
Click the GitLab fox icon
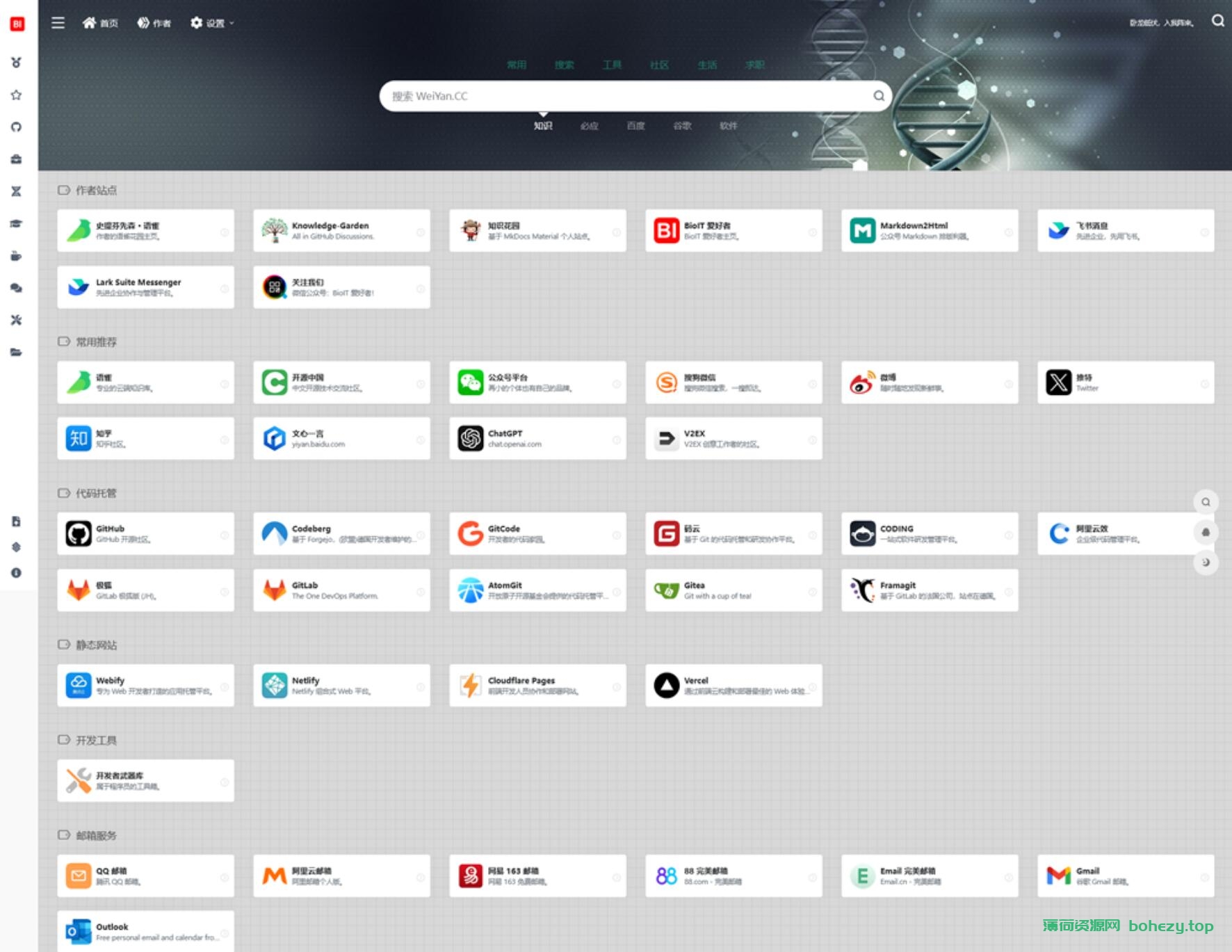[274, 590]
